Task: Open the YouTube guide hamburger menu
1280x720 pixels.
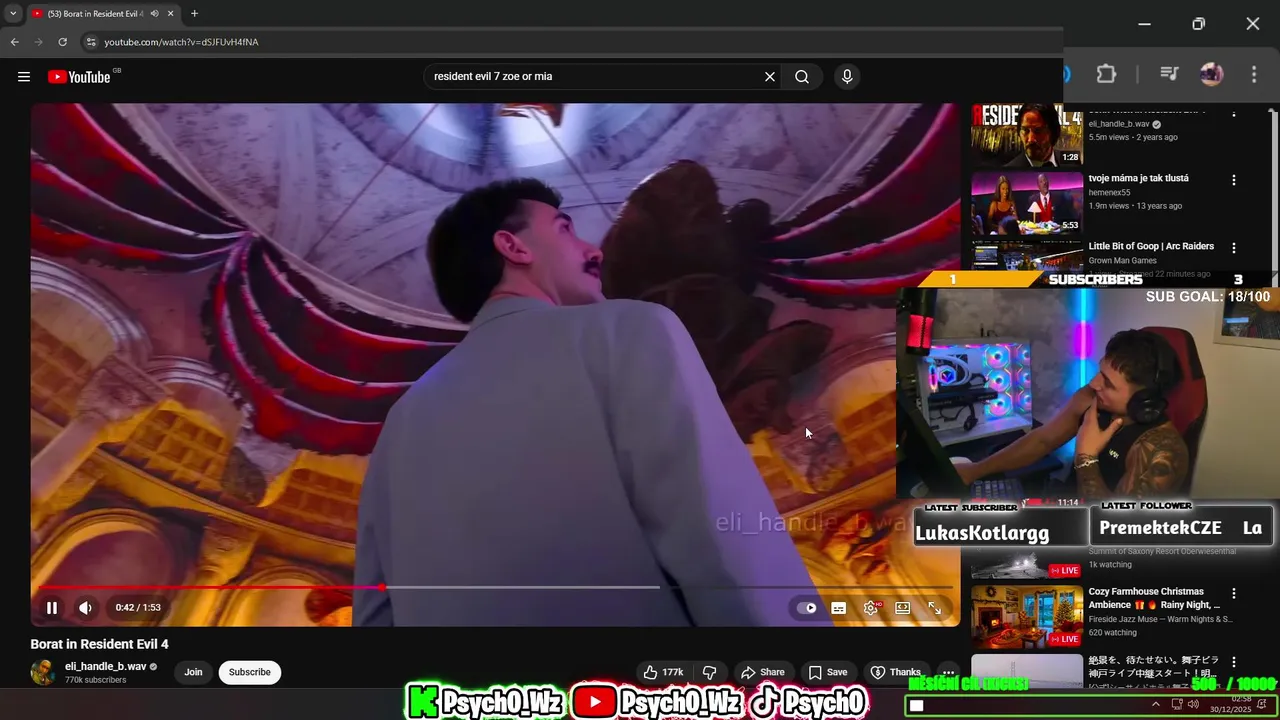Action: point(24,77)
